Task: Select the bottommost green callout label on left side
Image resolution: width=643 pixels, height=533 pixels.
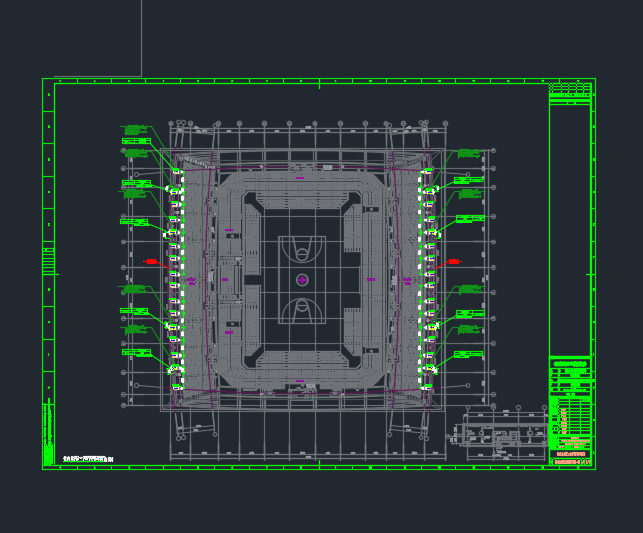Action: point(136,352)
